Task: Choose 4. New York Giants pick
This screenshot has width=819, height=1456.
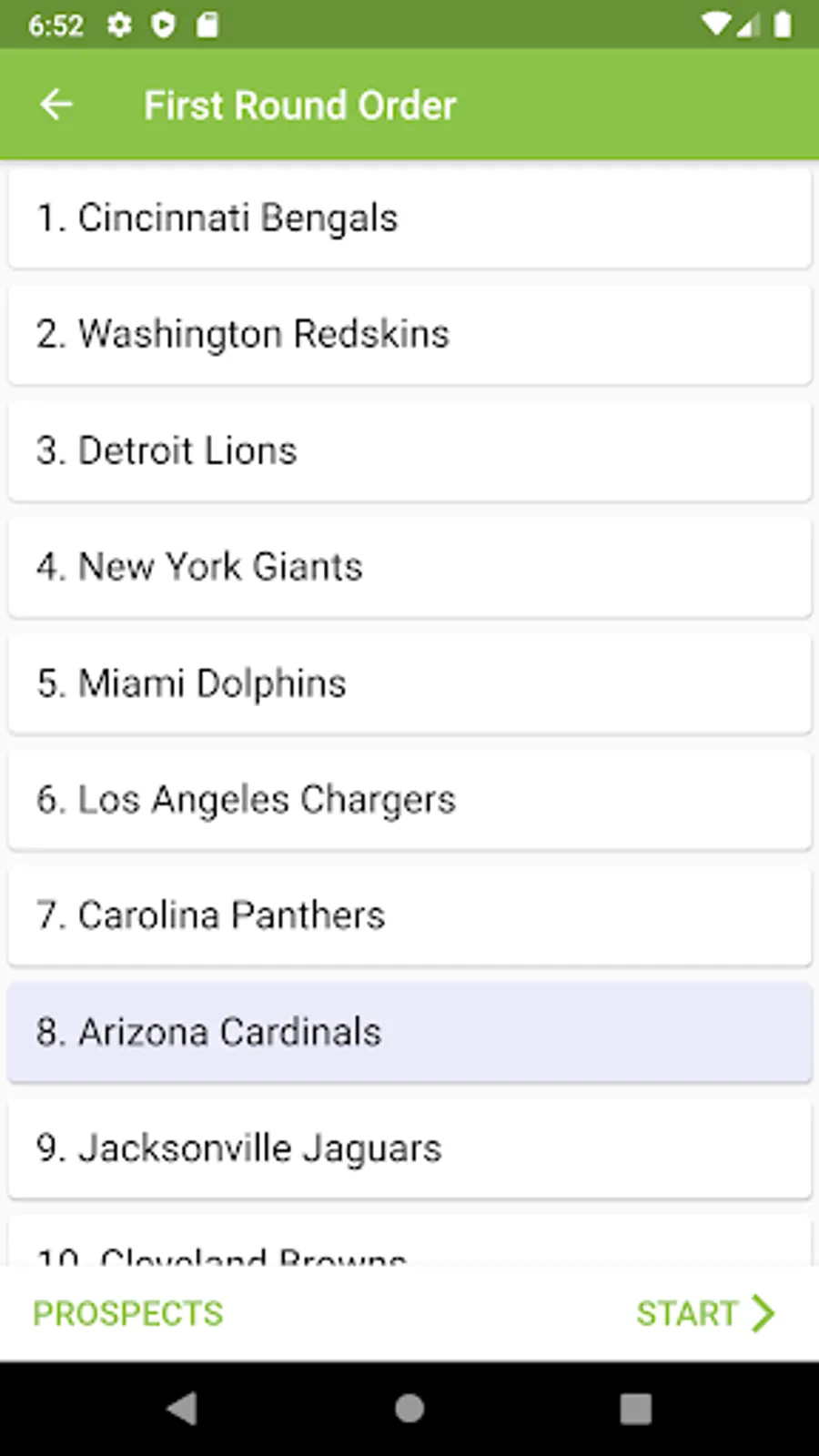Action: point(409,567)
